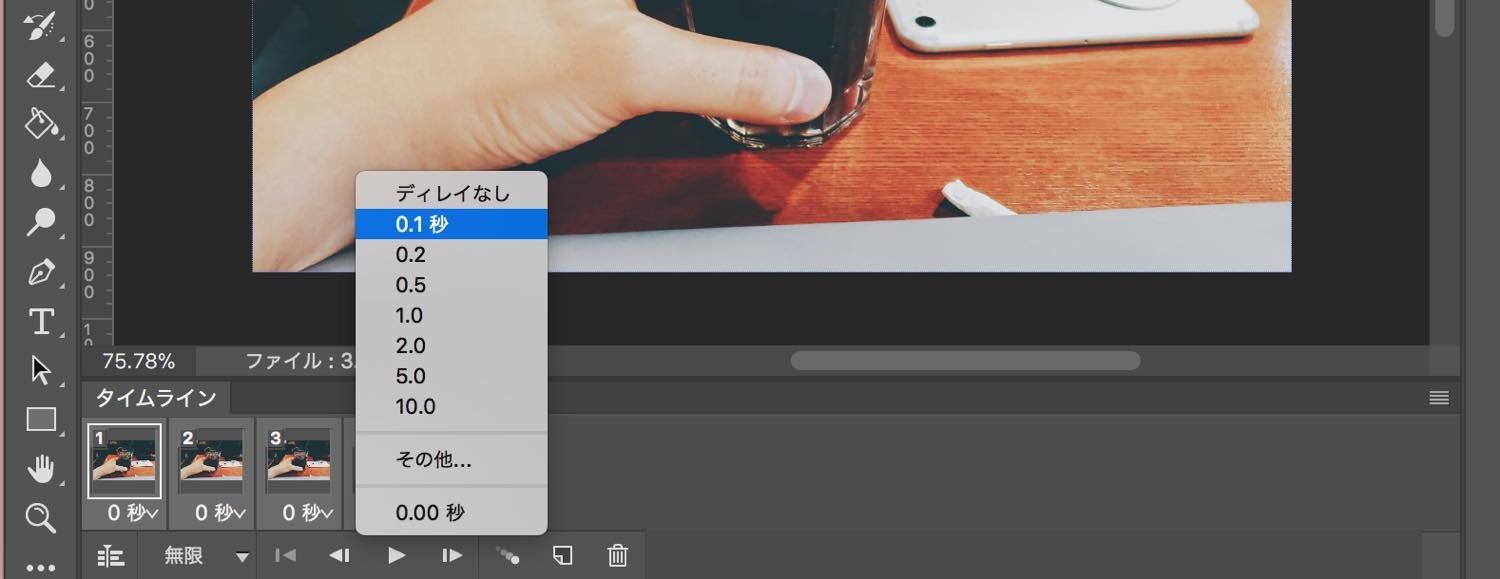
Task: Go to the first frame
Action: (x=285, y=556)
